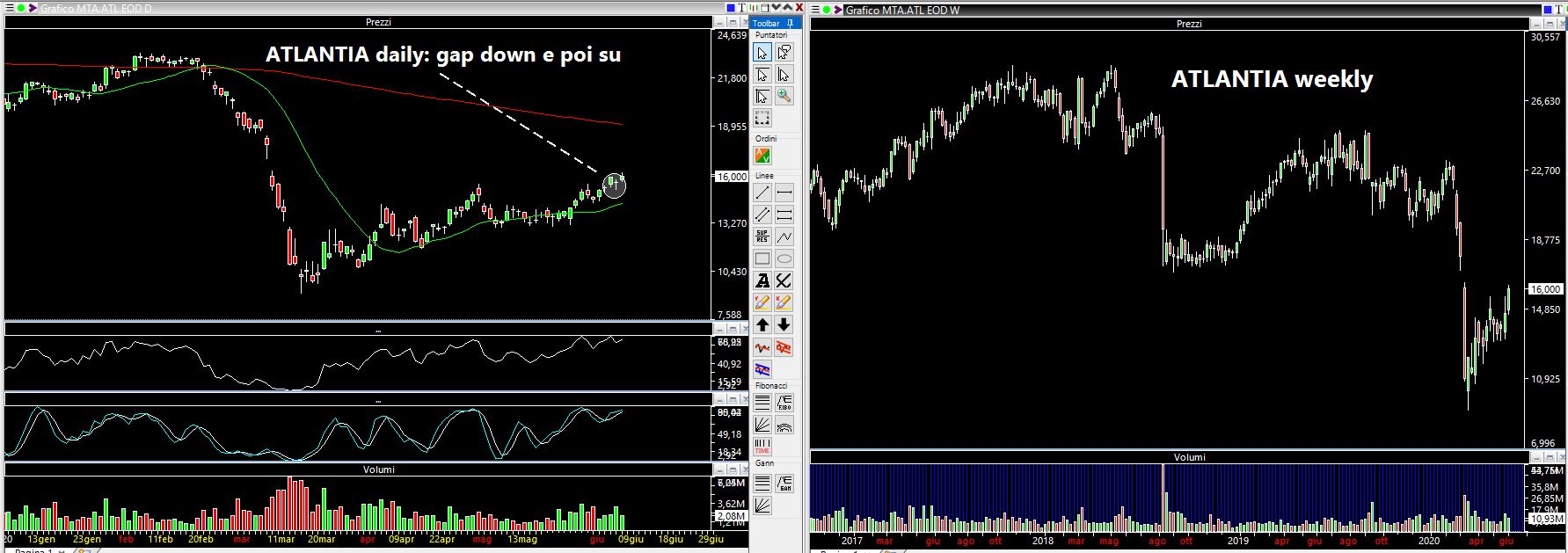This screenshot has width=1568, height=553.
Task: Click the 11mar date label on daily axis
Action: click(x=281, y=539)
